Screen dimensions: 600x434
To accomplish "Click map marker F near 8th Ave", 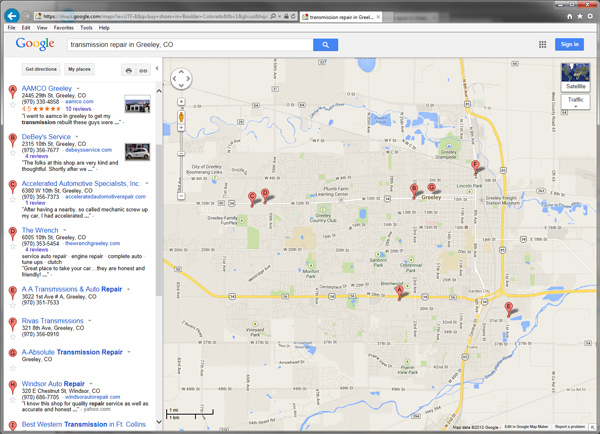I will tap(475, 168).
